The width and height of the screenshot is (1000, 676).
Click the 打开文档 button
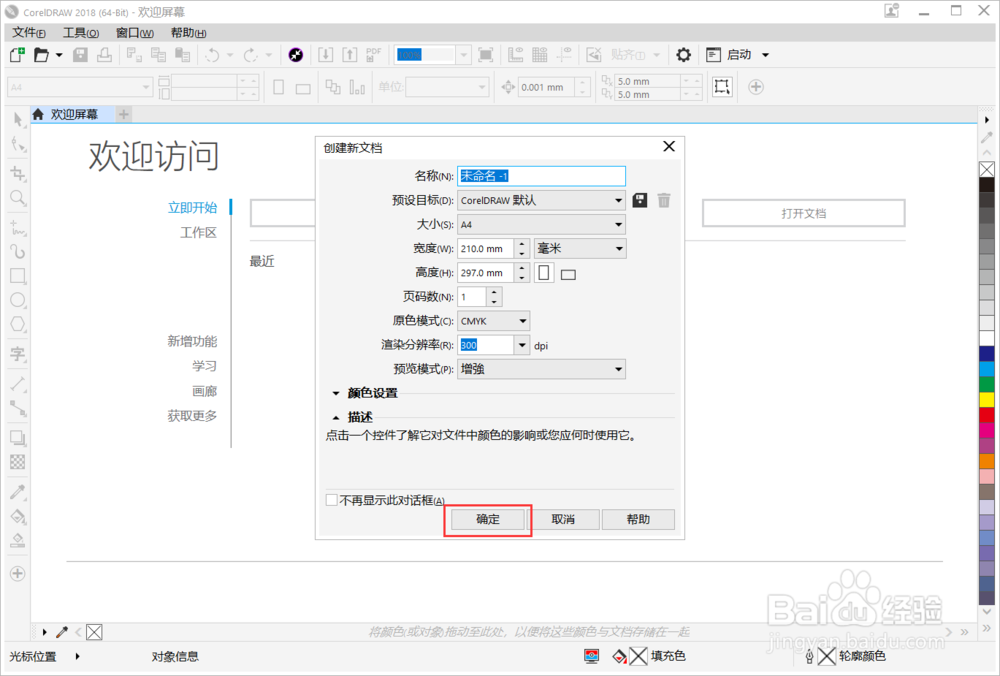[x=804, y=213]
